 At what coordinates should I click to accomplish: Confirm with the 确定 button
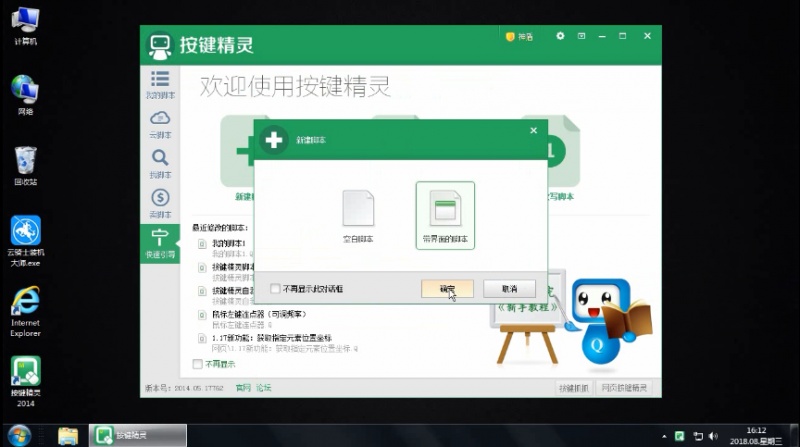pos(447,289)
